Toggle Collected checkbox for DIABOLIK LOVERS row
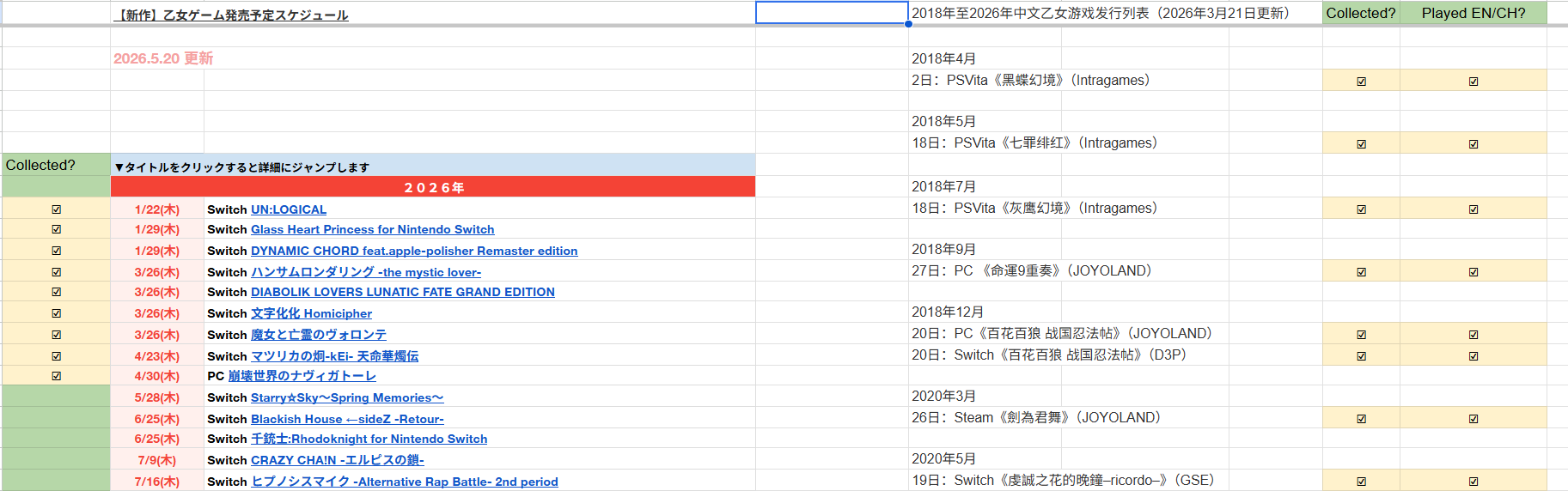Image resolution: width=1568 pixels, height=491 pixels. tap(57, 292)
